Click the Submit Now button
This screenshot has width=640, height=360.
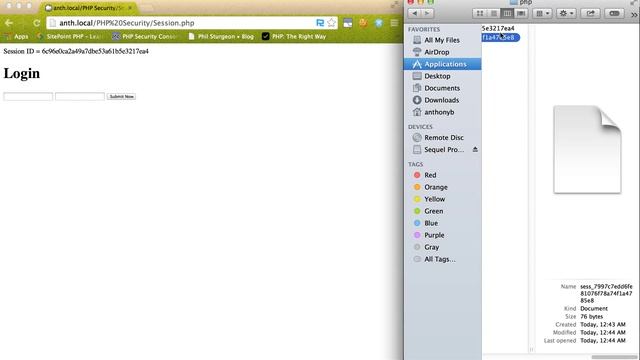pyautogui.click(x=121, y=96)
